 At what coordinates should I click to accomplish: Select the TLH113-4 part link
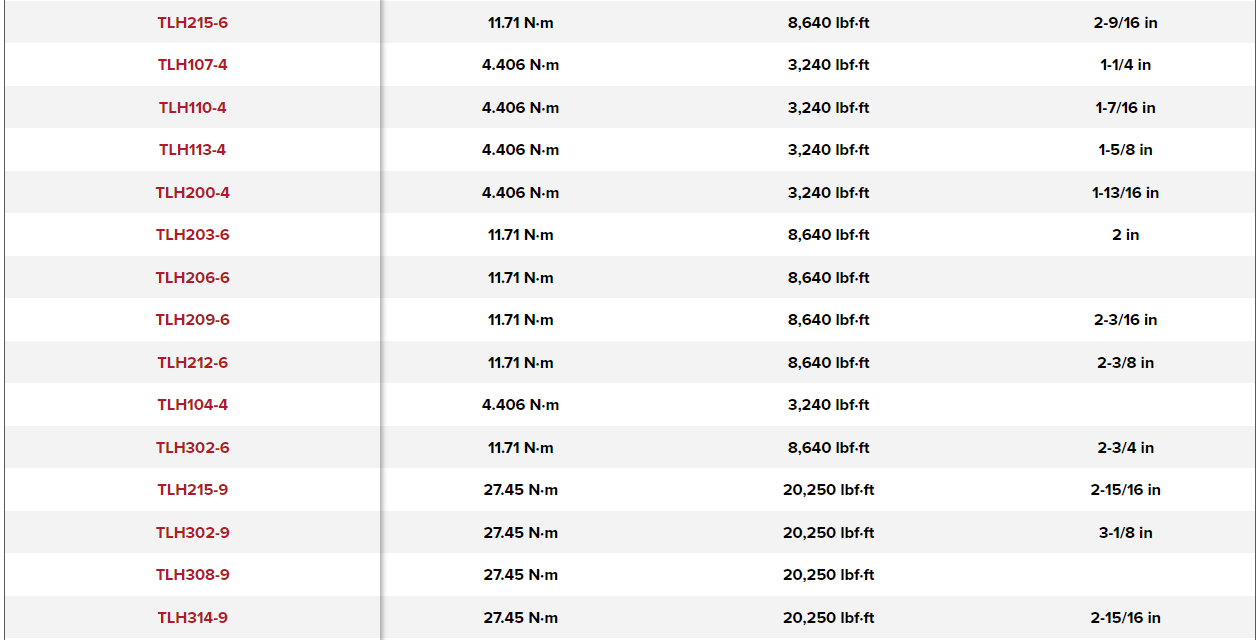coord(192,150)
